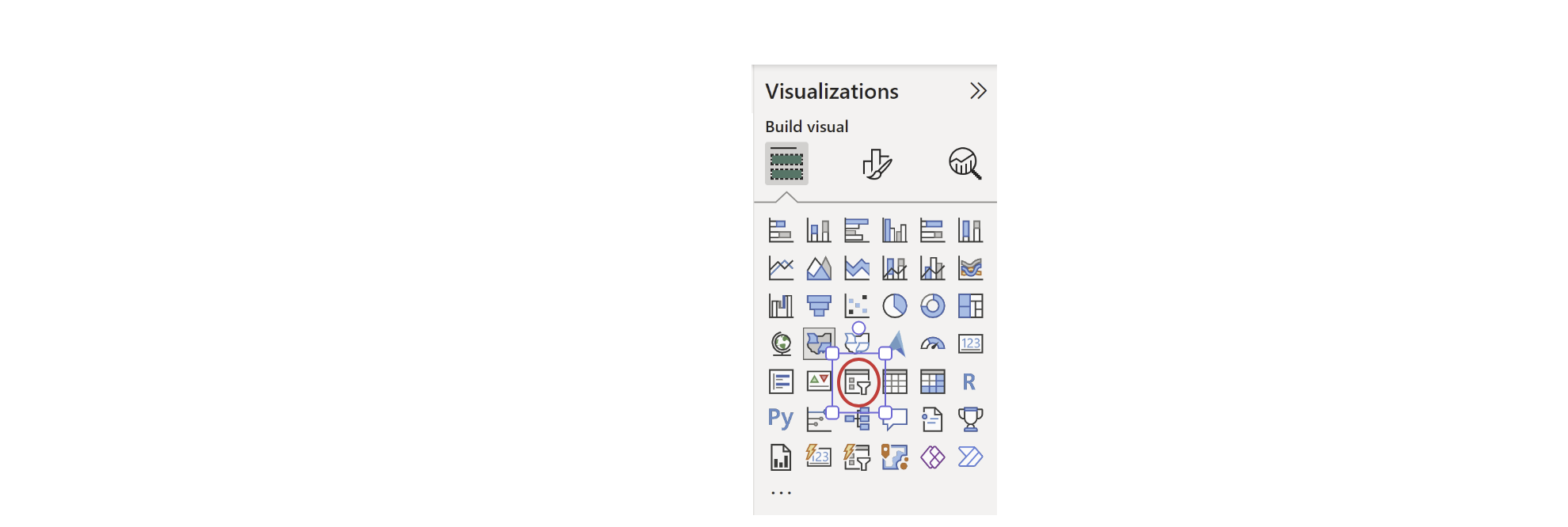
Task: Insert a Matrix visual
Action: click(x=933, y=382)
